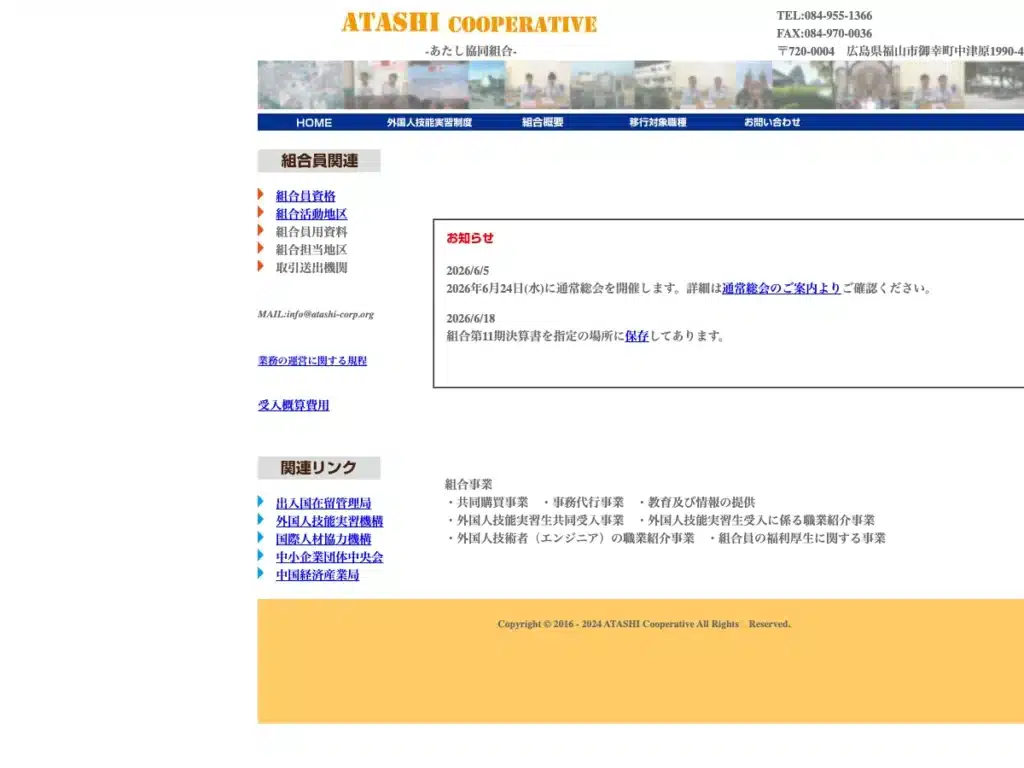Screen dimensions: 1024x768
Task: Click the 〒720-0004 address line
Action: click(x=900, y=51)
